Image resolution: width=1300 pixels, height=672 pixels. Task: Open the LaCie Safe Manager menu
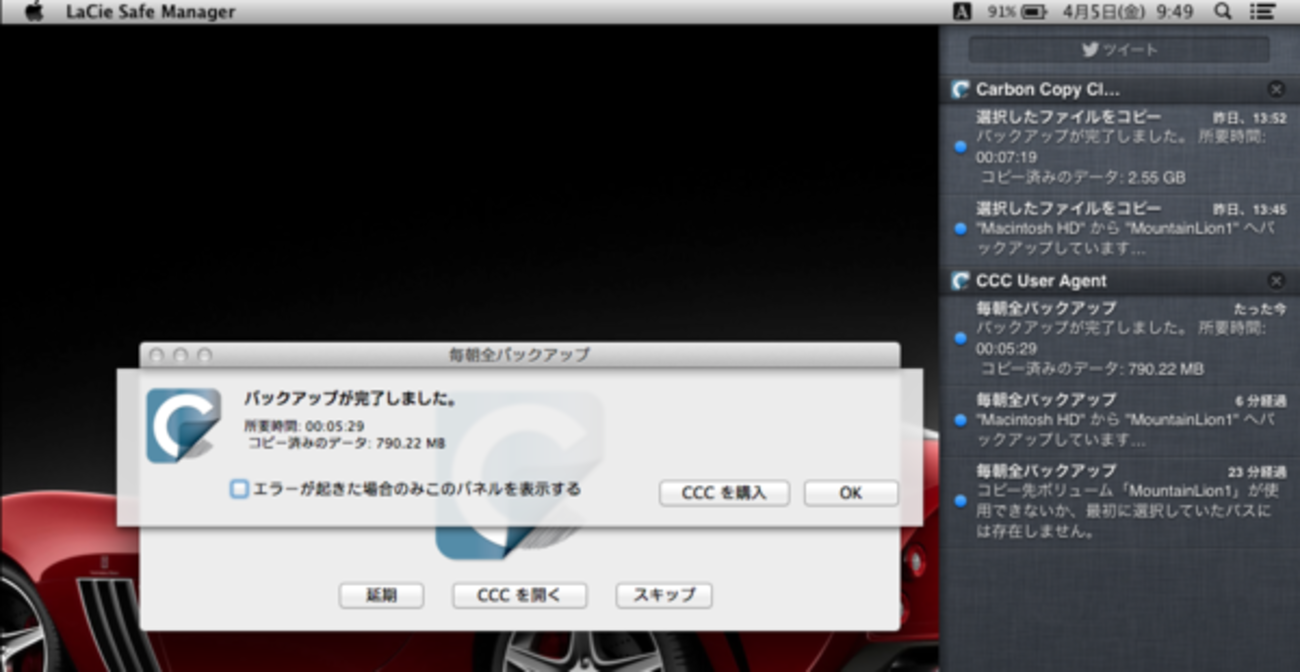pos(150,12)
